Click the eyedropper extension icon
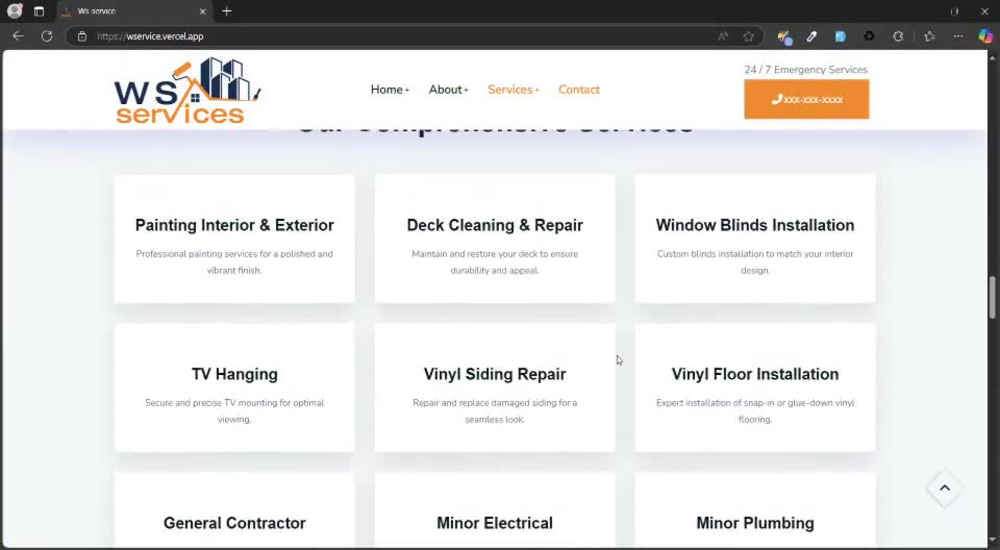1000x550 pixels. tap(811, 36)
